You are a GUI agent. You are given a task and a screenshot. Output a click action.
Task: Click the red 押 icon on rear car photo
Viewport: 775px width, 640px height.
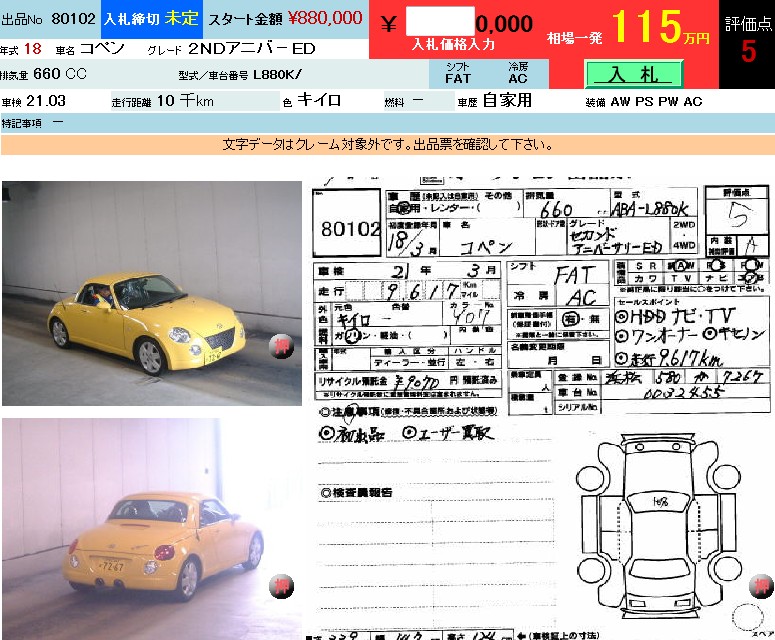pos(281,587)
